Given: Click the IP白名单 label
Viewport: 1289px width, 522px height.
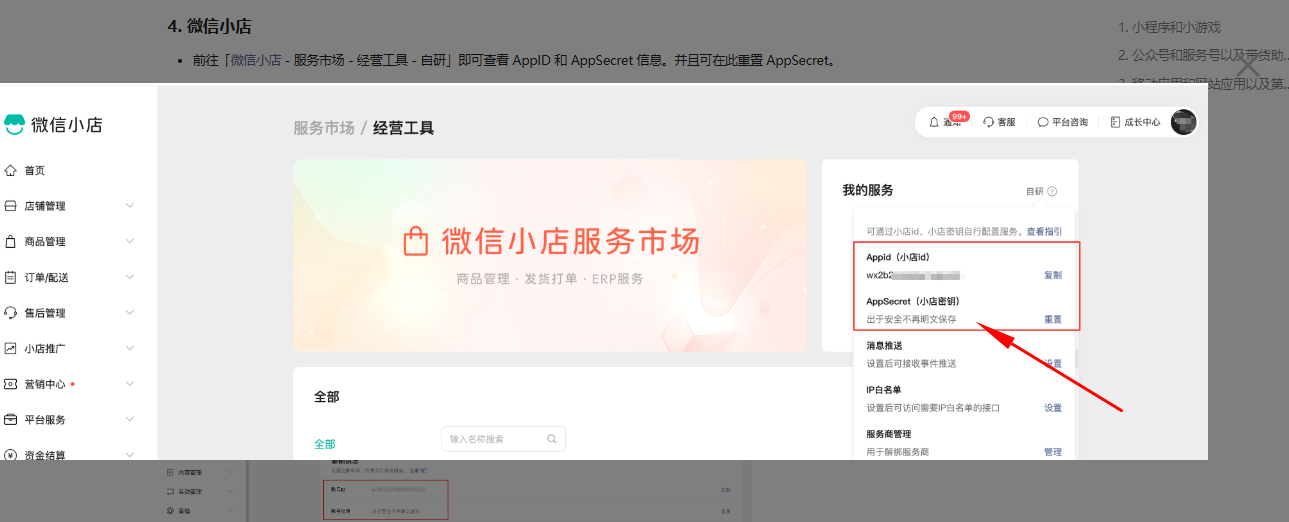Looking at the screenshot, I should (884, 390).
